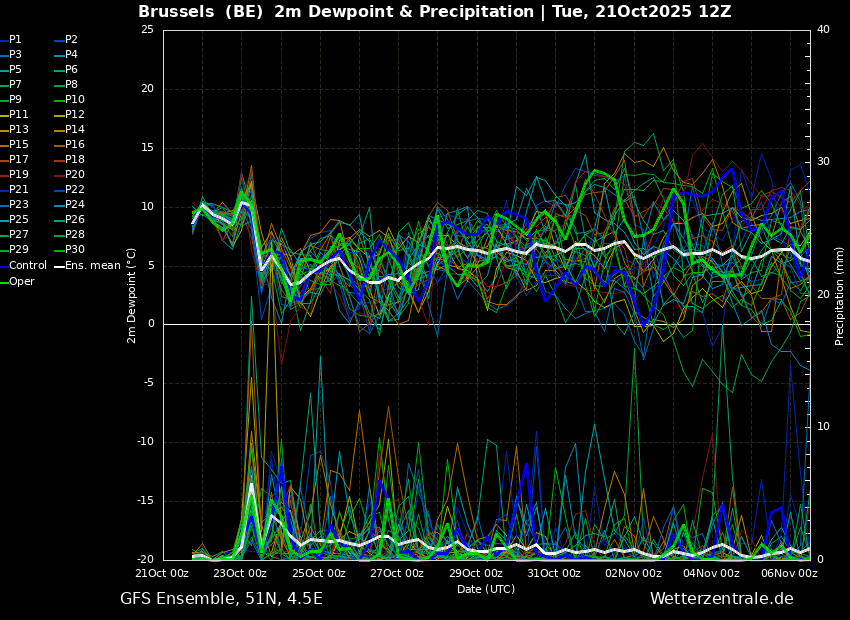Click the 02Nov 00z date tick
The image size is (850, 620).
tap(633, 574)
